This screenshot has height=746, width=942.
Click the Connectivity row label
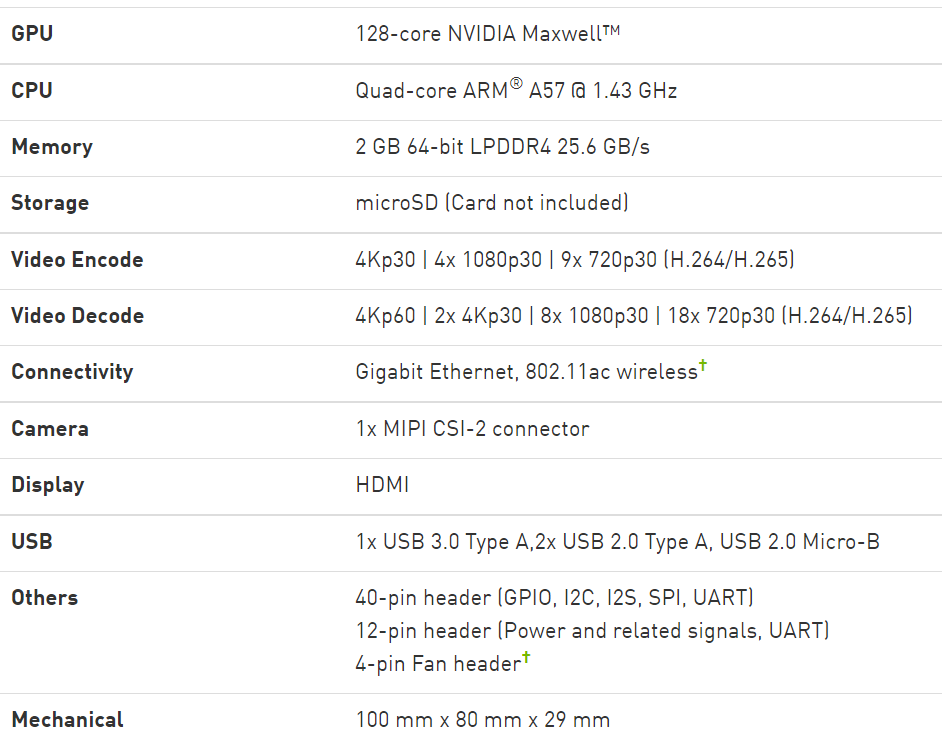tap(72, 372)
